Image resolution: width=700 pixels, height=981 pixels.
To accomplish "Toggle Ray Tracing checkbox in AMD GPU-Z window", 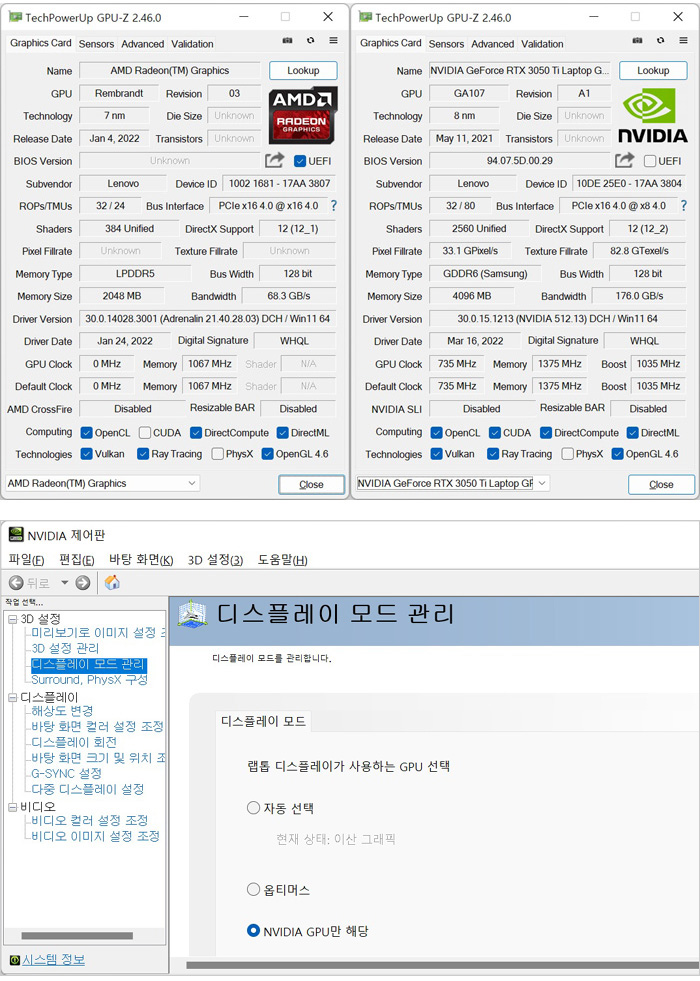I will pyautogui.click(x=143, y=454).
